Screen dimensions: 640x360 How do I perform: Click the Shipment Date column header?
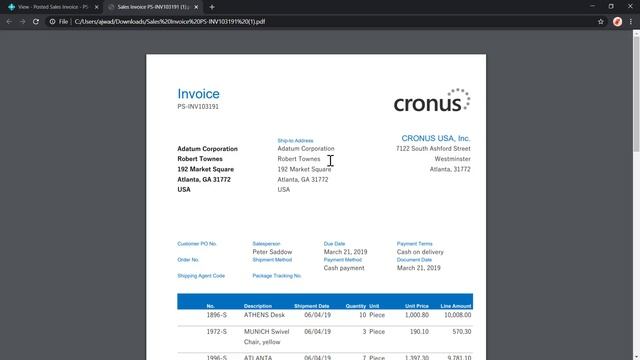click(x=312, y=306)
